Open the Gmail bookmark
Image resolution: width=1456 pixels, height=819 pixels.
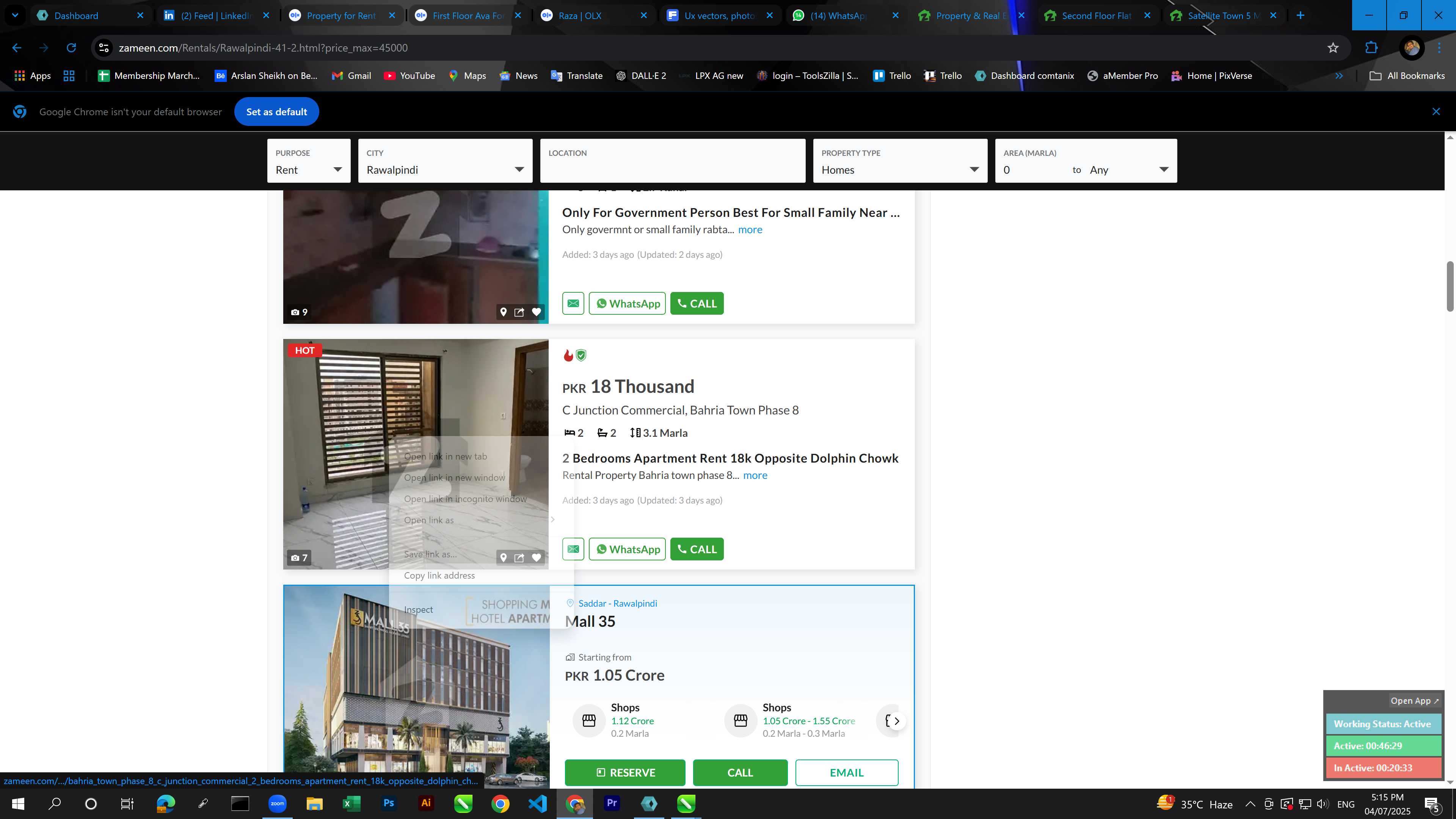point(351,76)
